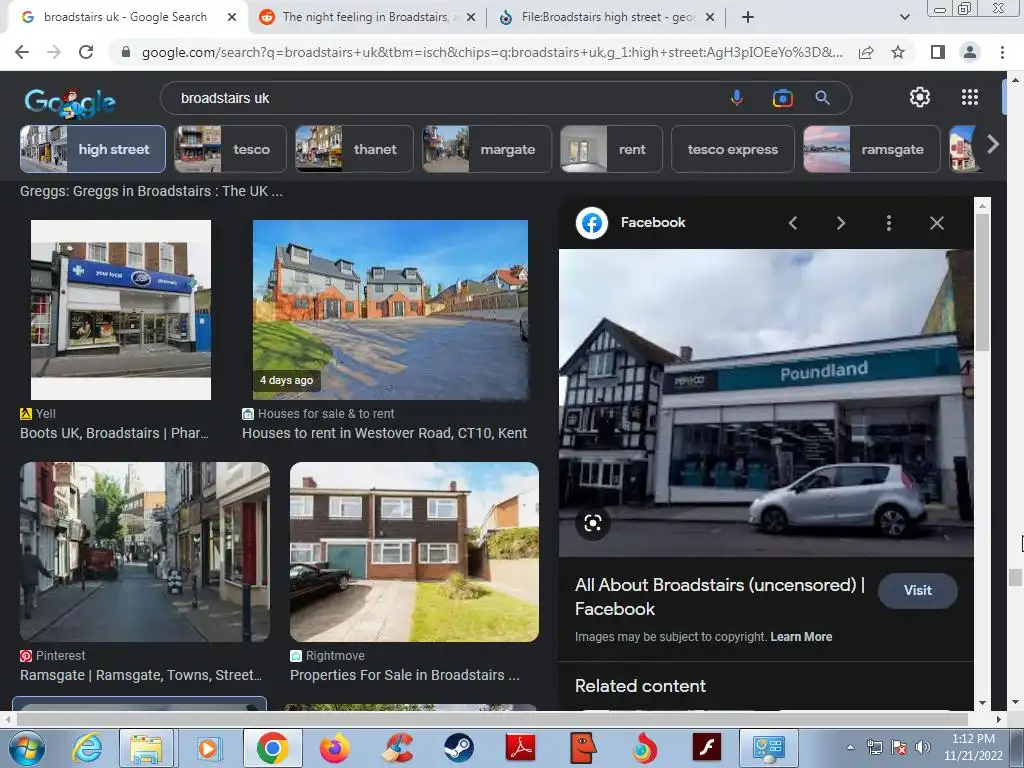Toggle the high street filter chip
Image resolution: width=1024 pixels, height=768 pixels.
93,150
